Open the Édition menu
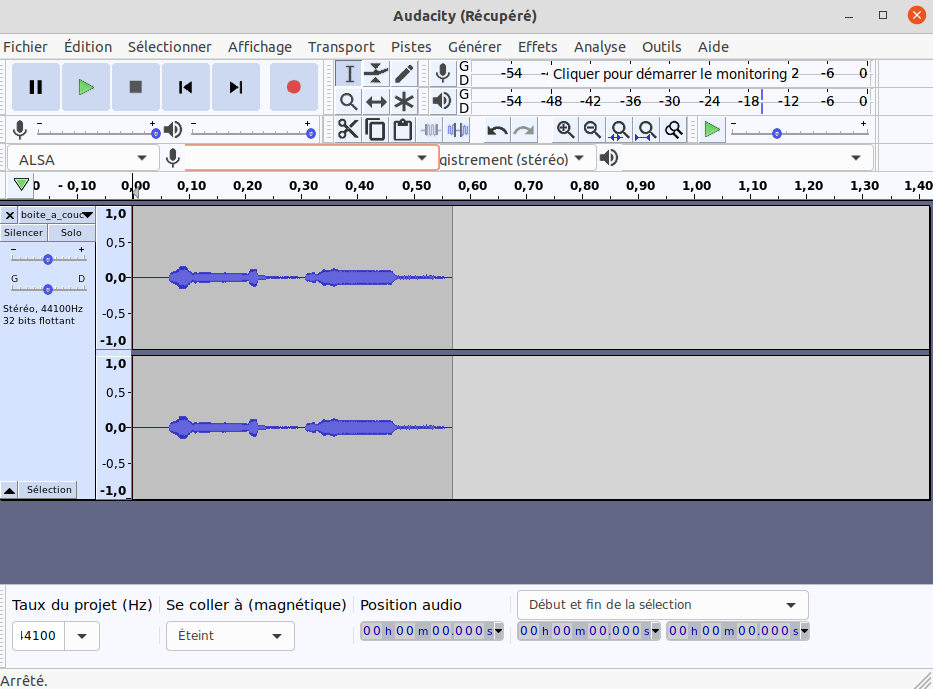 (88, 47)
